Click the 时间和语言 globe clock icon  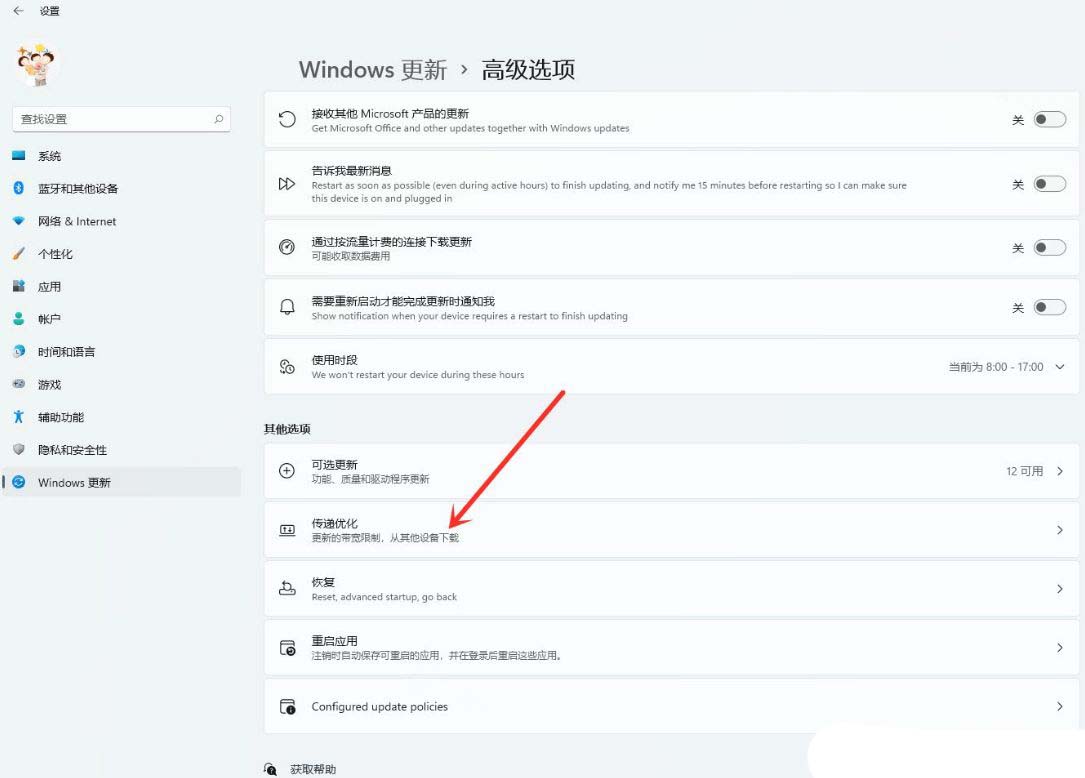(x=19, y=352)
